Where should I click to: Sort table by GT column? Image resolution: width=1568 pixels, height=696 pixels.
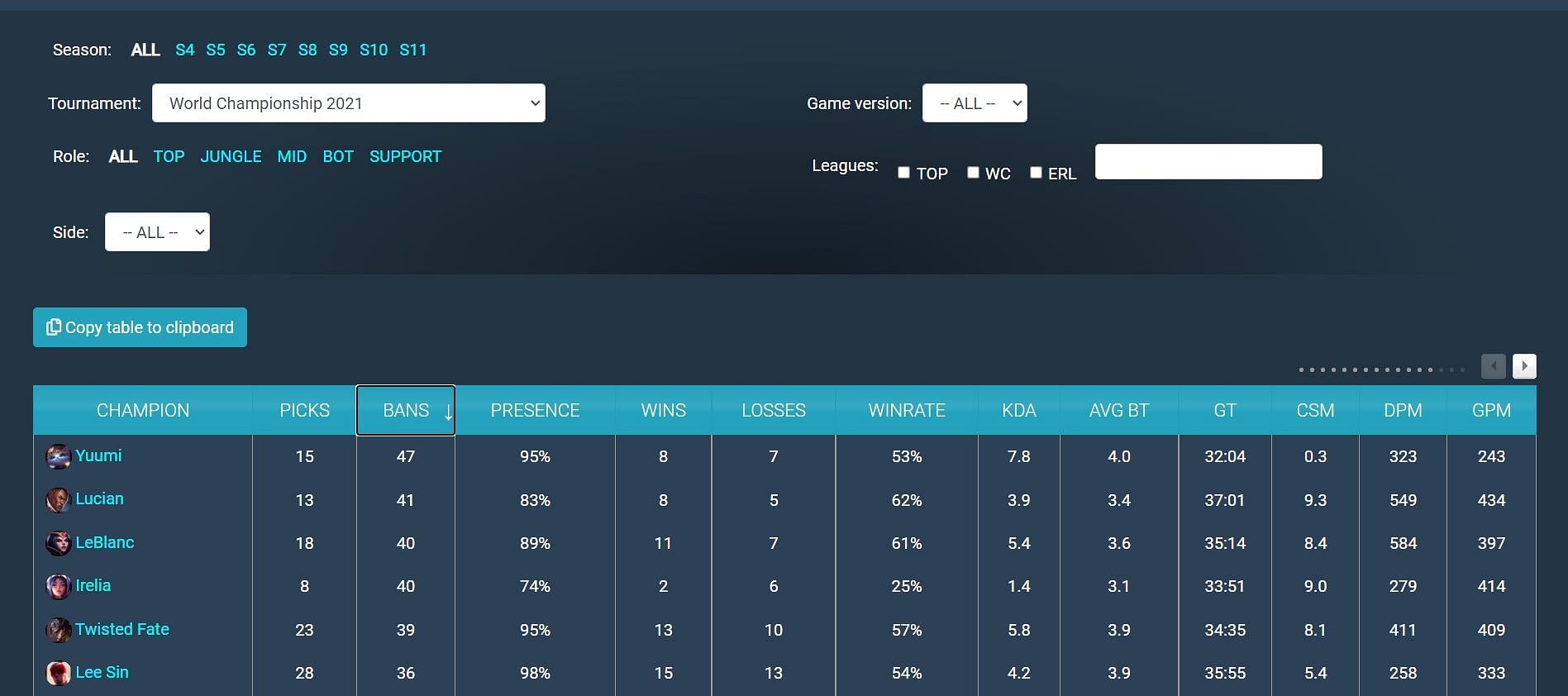(x=1225, y=410)
